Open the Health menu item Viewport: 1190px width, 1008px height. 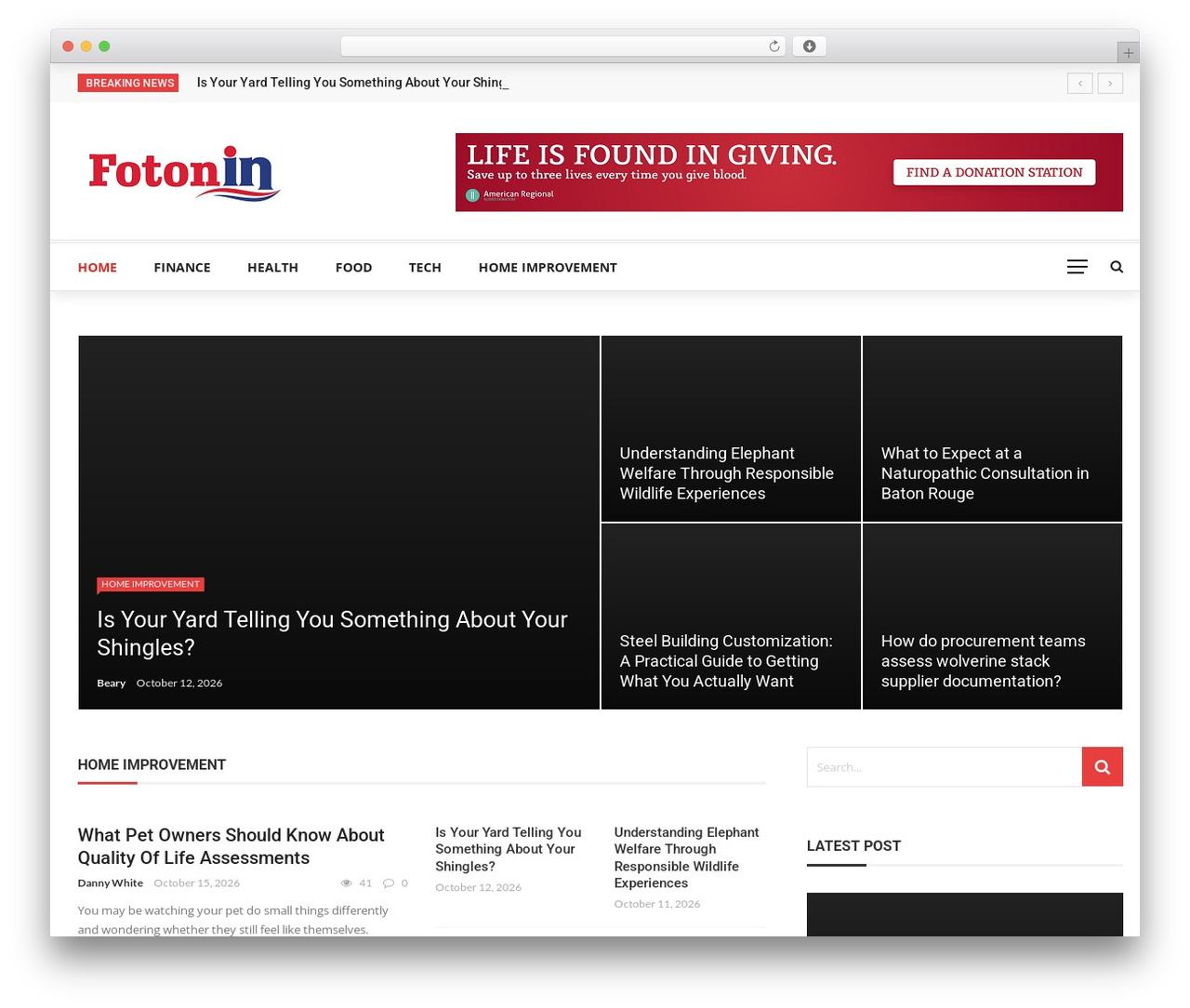pos(272,267)
